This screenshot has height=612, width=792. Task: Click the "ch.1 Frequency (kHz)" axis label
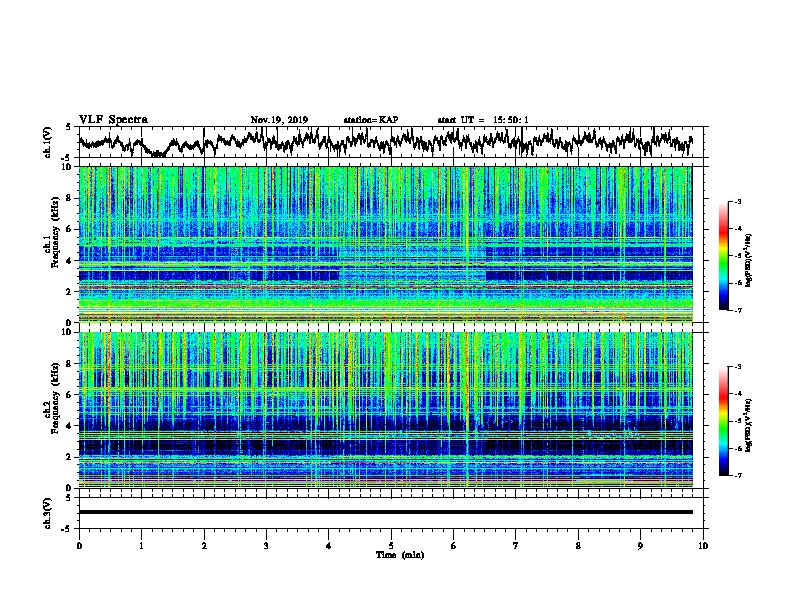pyautogui.click(x=51, y=232)
